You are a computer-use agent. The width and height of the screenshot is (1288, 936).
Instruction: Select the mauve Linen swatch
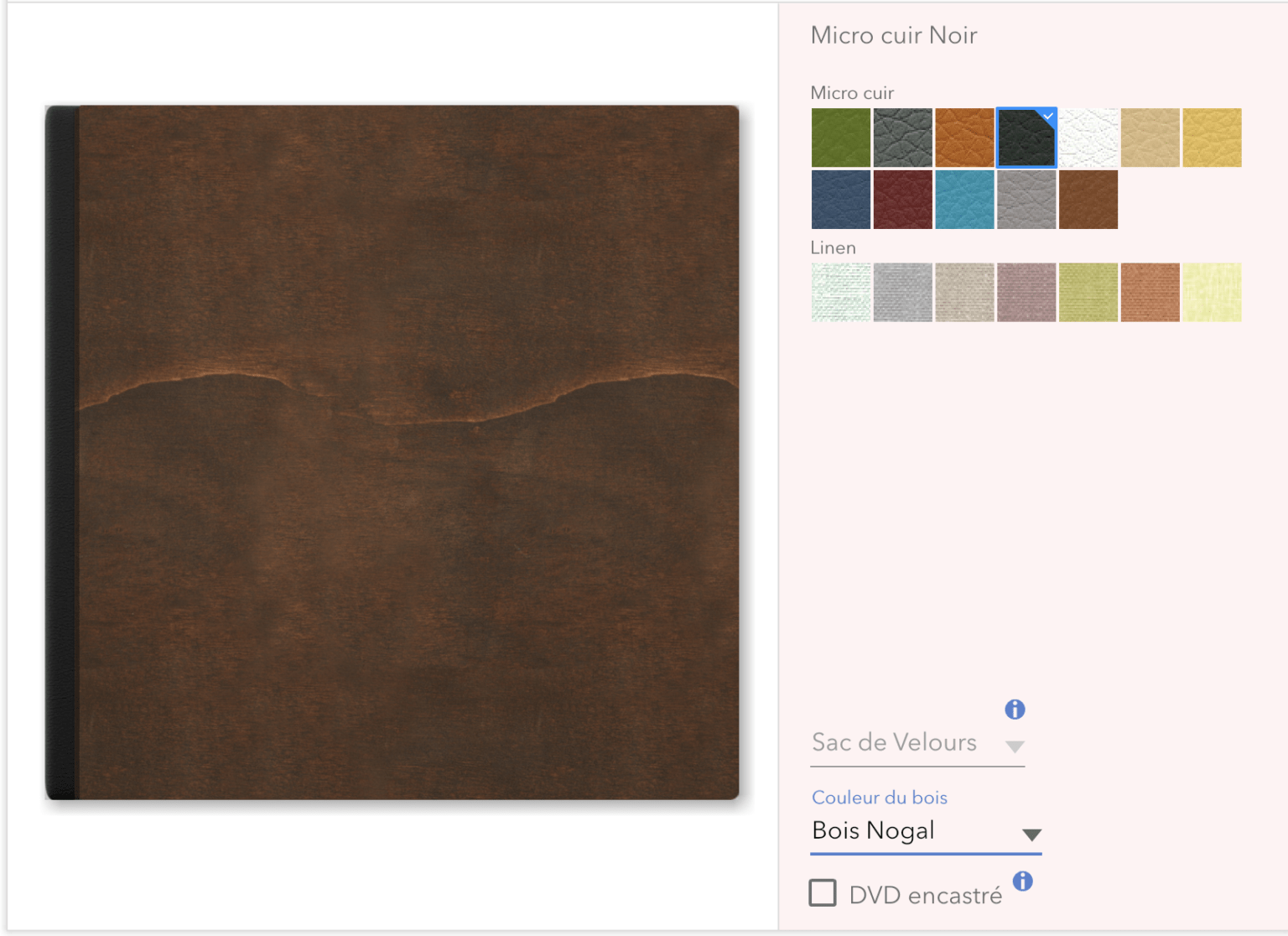point(1026,293)
